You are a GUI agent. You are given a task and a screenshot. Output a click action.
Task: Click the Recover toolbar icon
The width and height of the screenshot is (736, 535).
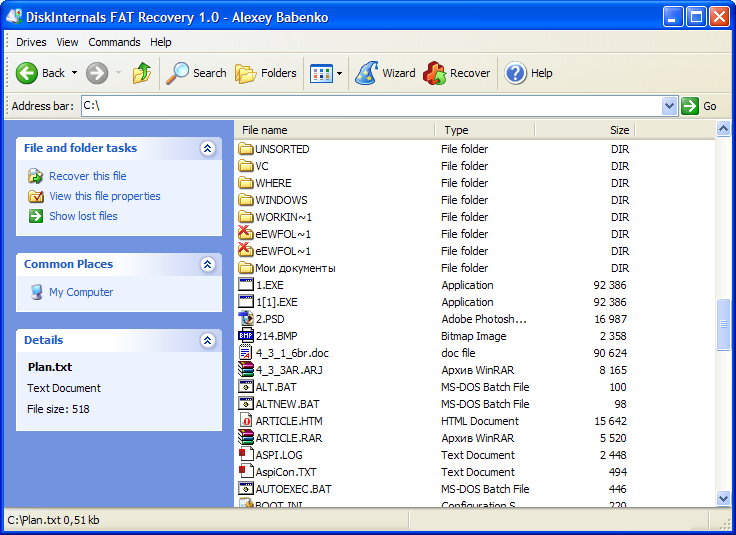tap(434, 73)
